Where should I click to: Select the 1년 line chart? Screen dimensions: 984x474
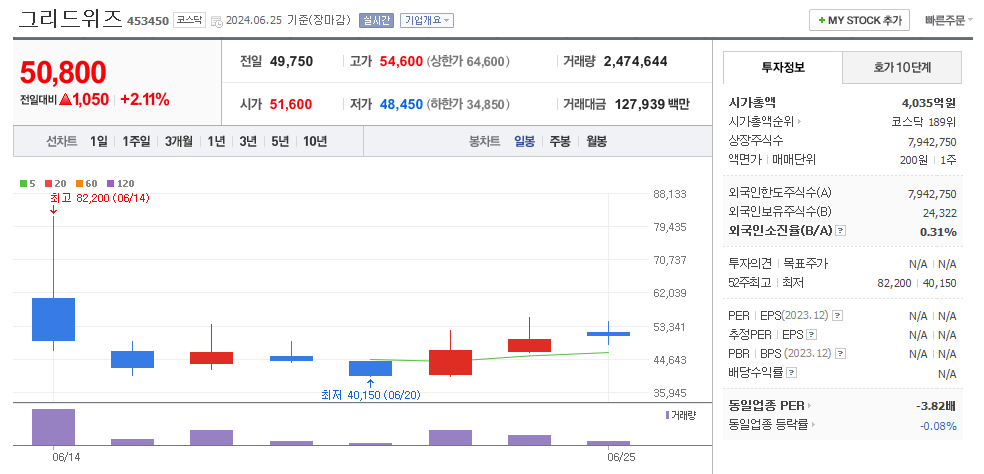click(216, 141)
